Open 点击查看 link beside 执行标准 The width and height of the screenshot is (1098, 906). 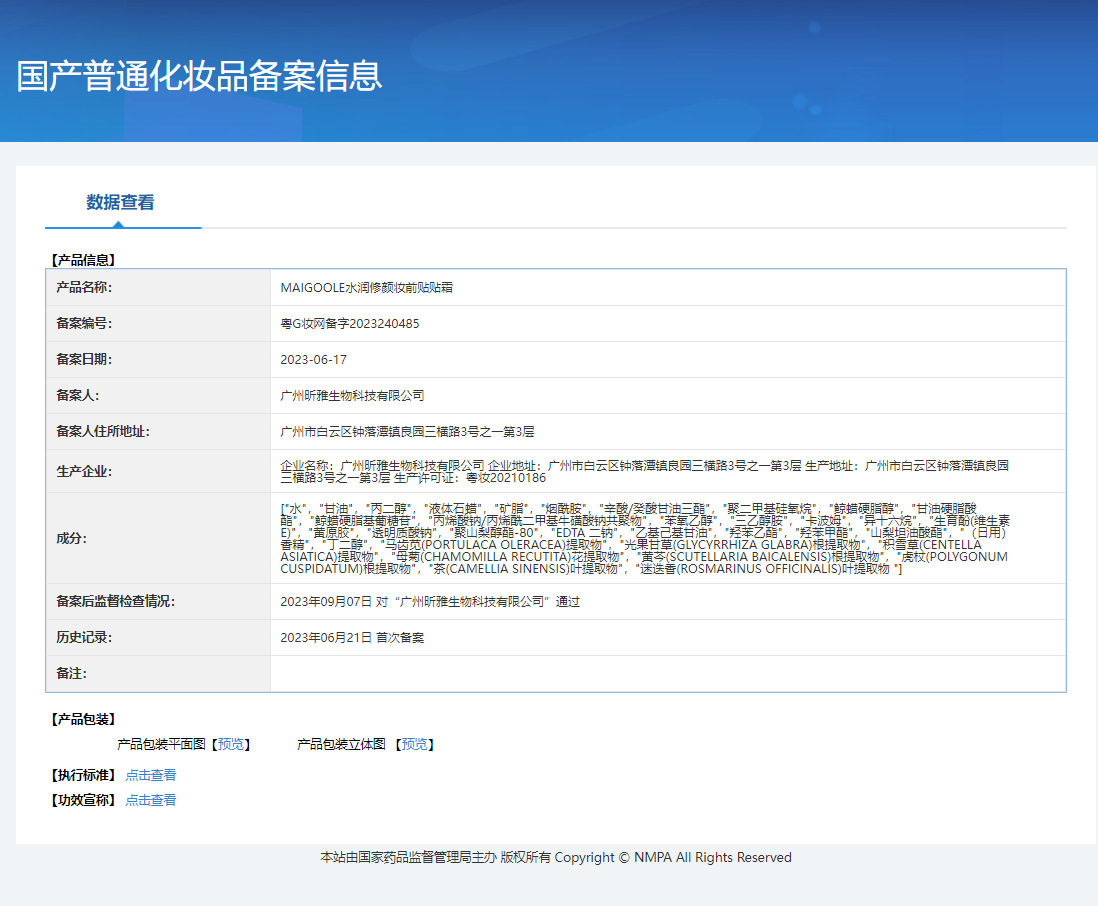[151, 775]
